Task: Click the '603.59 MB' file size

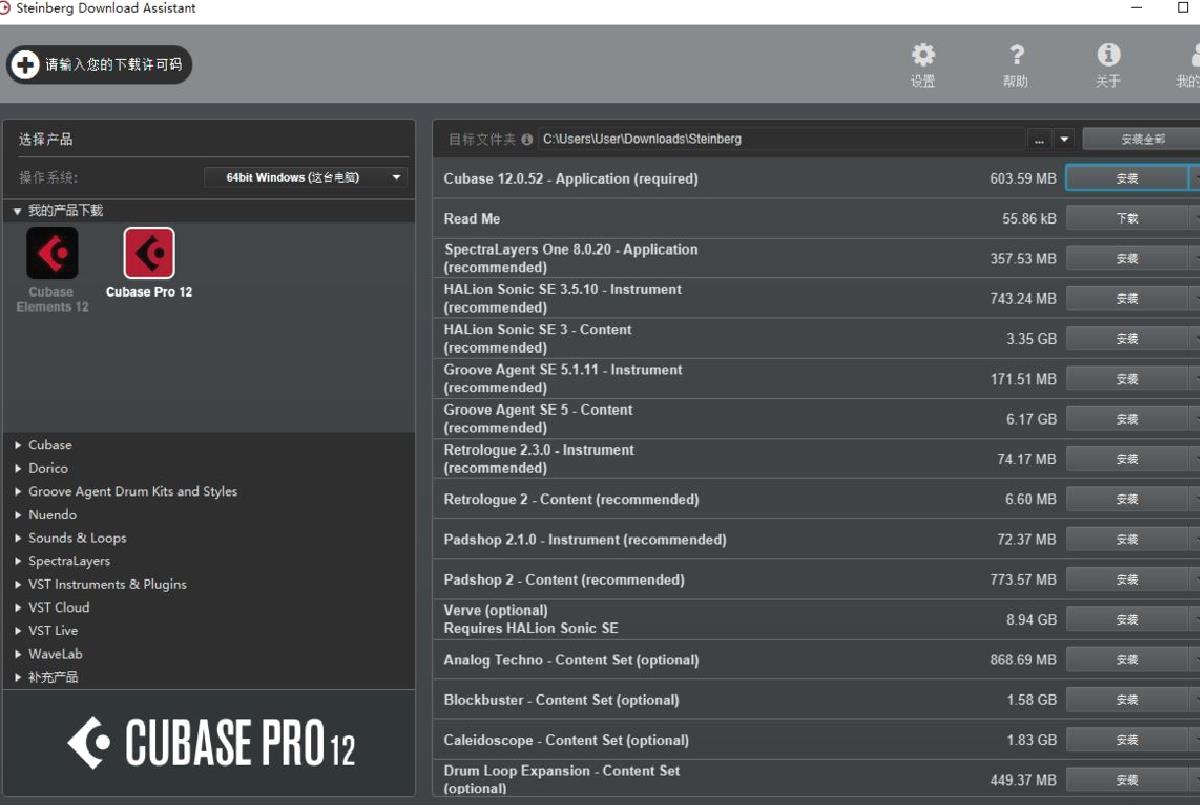Action: click(x=1023, y=179)
